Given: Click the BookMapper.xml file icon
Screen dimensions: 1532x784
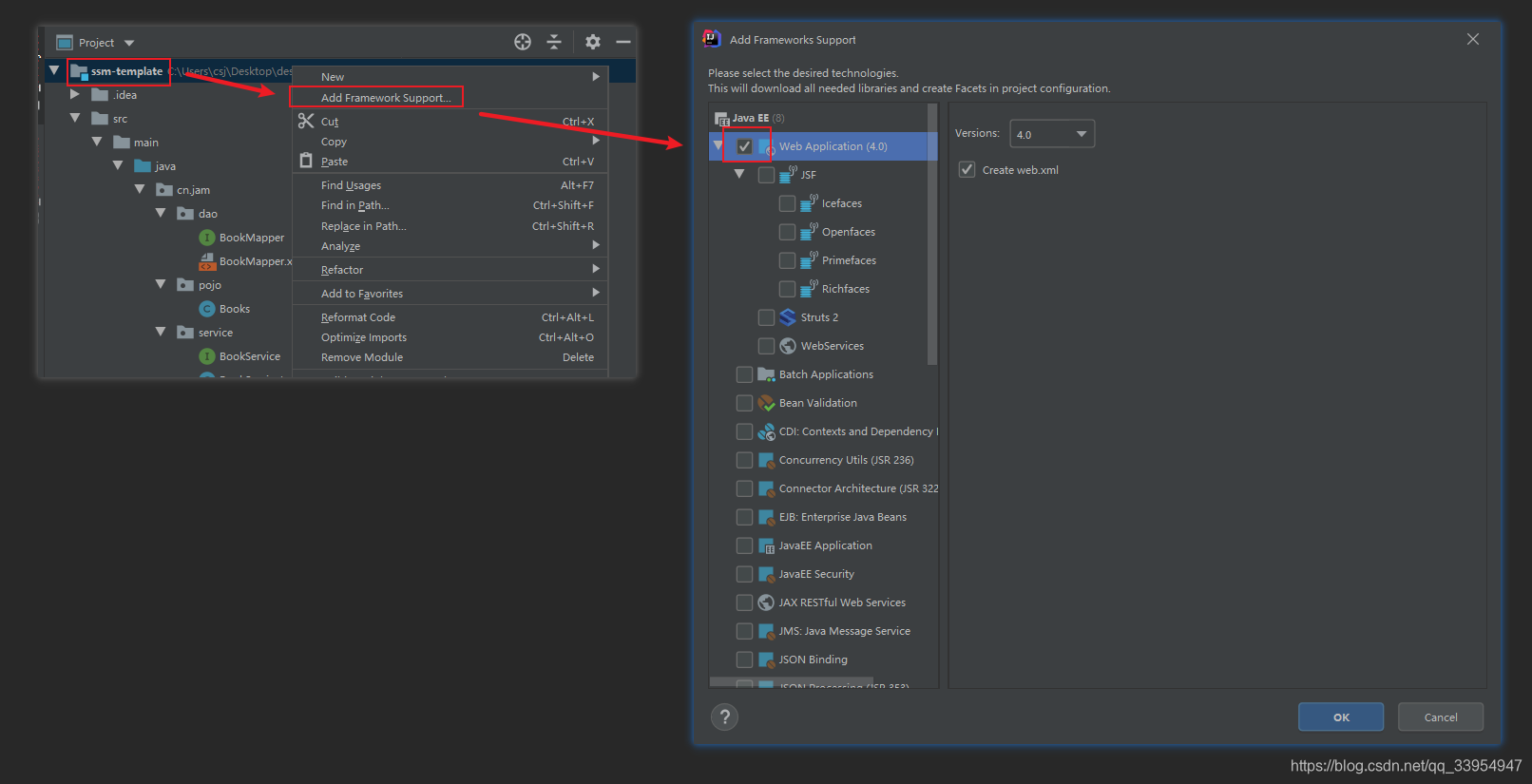Looking at the screenshot, I should click(207, 261).
